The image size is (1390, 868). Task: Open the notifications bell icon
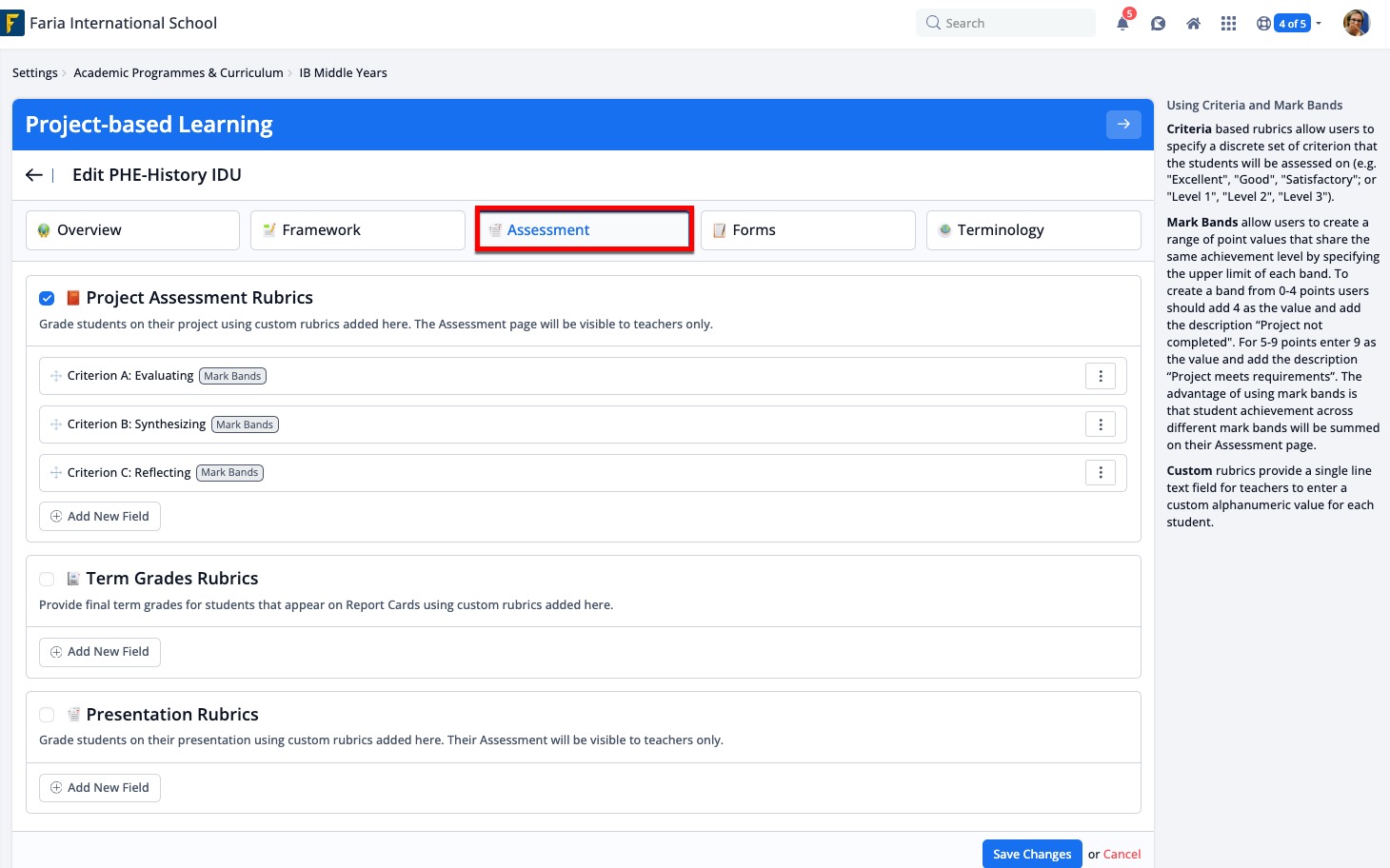(x=1122, y=24)
